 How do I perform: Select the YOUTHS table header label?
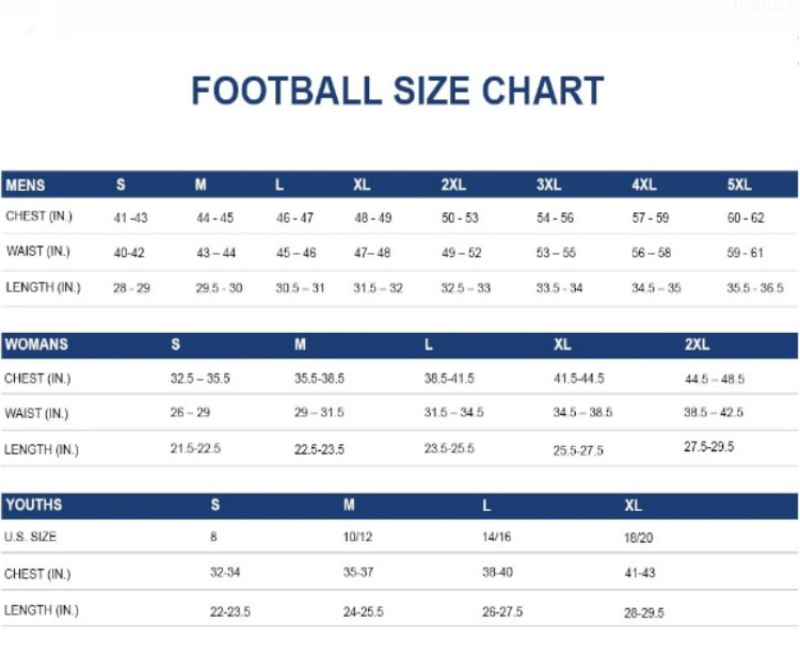(x=33, y=505)
